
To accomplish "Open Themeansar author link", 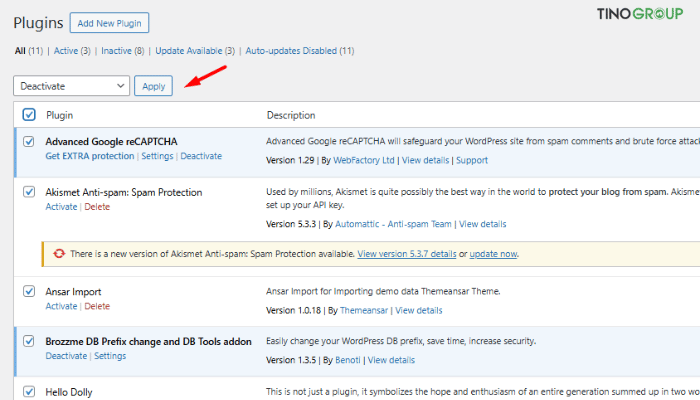I will click(364, 310).
